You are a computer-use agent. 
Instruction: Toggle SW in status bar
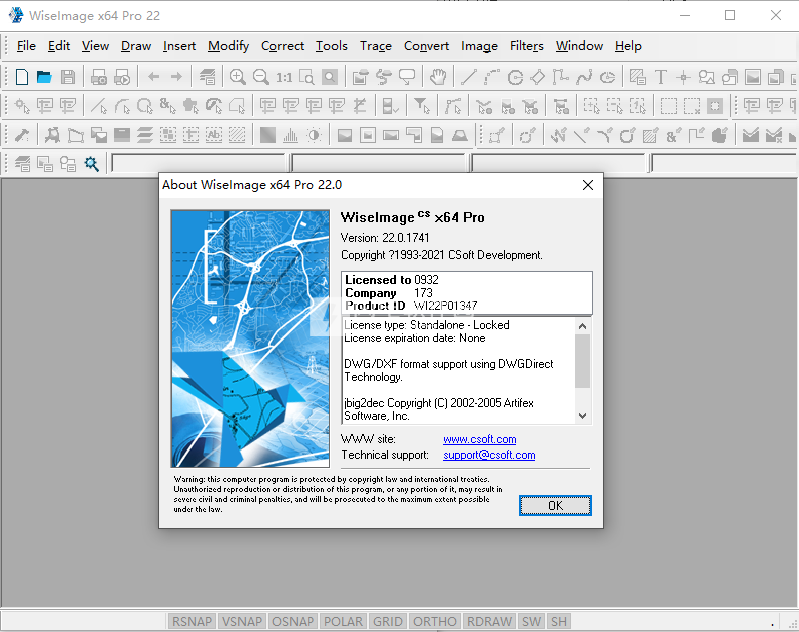(x=531, y=622)
